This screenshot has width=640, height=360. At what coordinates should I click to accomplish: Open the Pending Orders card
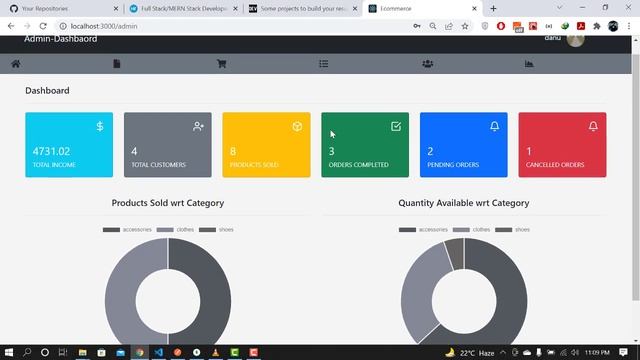[x=464, y=145]
